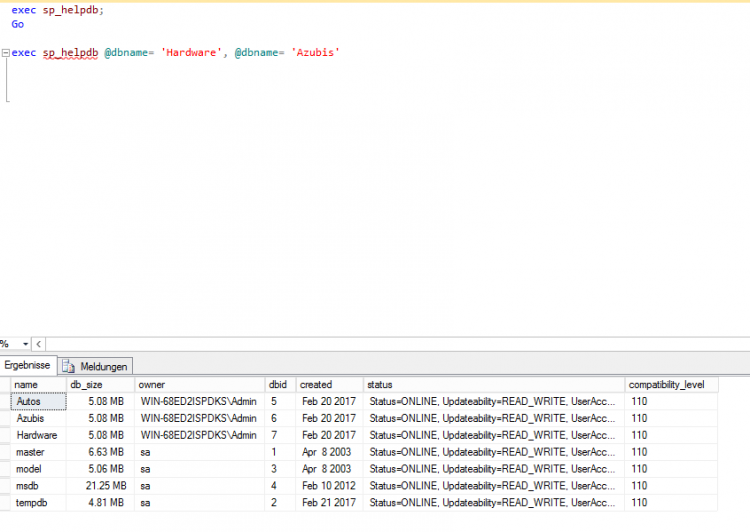Image resolution: width=750 pixels, height=532 pixels.
Task: Select the tempdb name cell
Action: pyautogui.click(x=38, y=503)
